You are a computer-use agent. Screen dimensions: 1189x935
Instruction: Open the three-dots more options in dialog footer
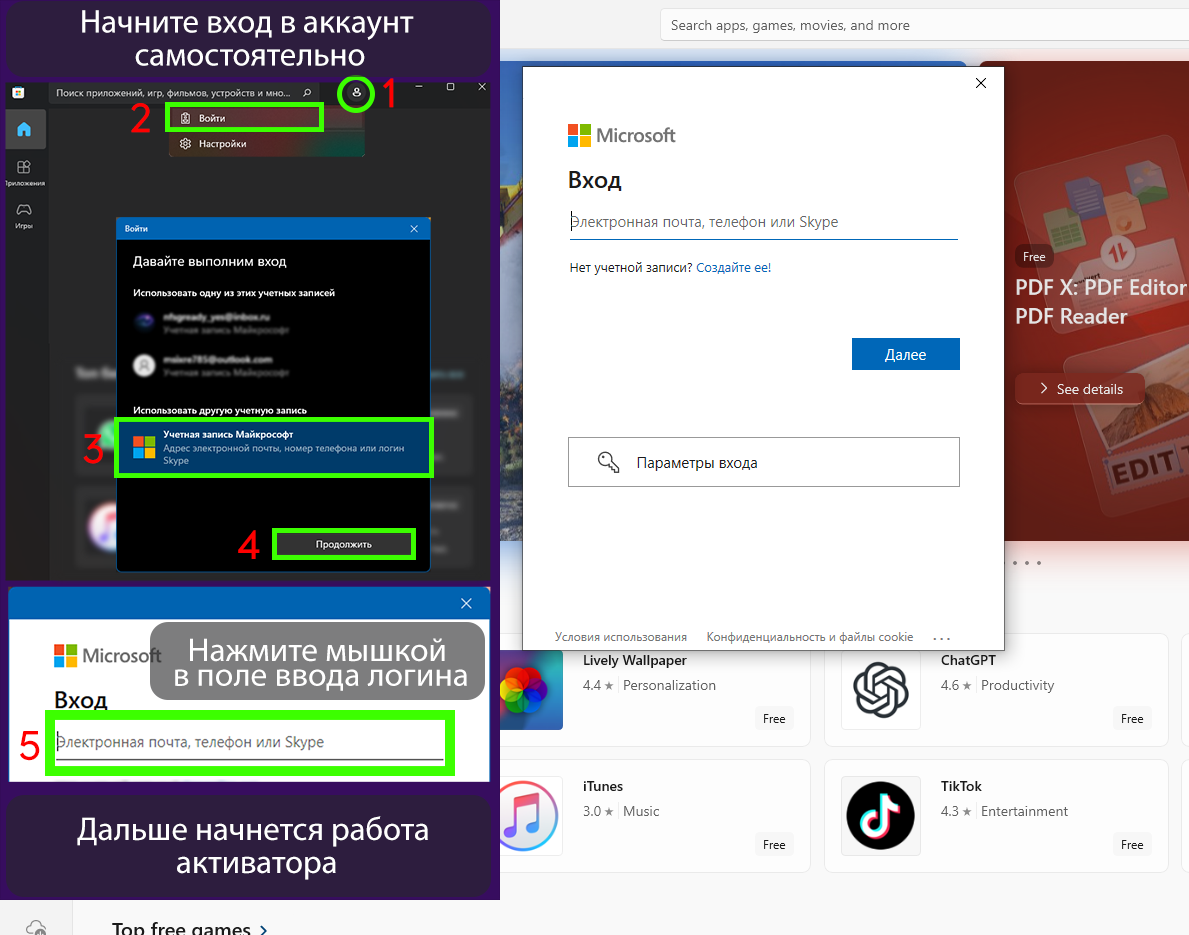click(x=941, y=638)
